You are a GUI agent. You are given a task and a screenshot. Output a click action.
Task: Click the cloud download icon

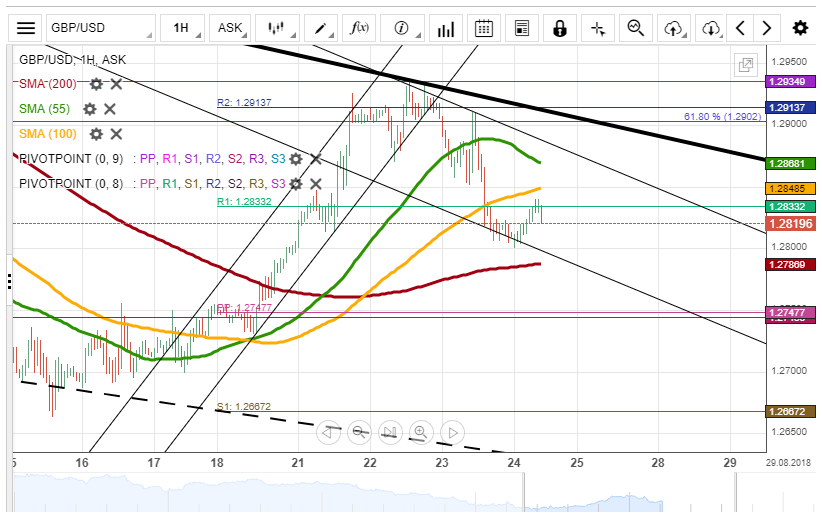pos(710,28)
